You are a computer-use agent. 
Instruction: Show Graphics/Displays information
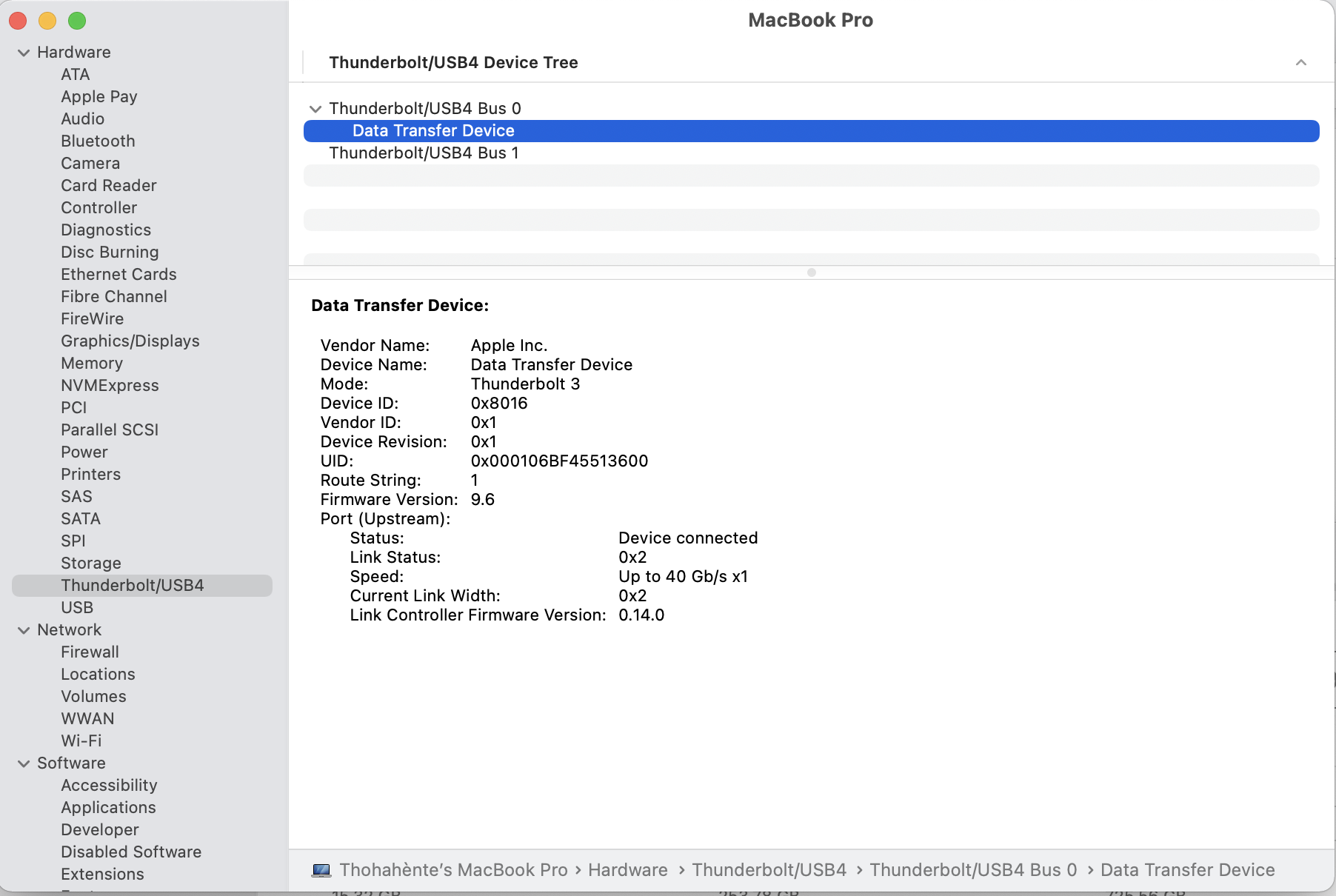pos(130,341)
